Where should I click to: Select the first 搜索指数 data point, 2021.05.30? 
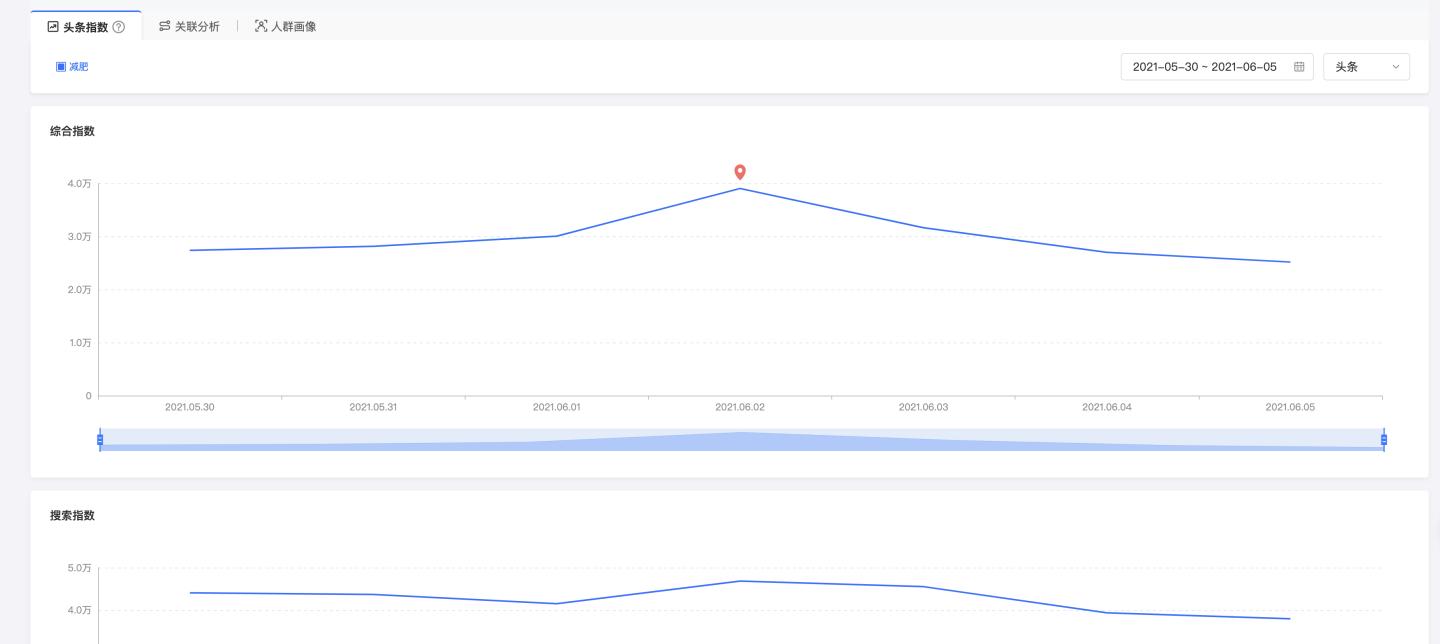[x=190, y=593]
